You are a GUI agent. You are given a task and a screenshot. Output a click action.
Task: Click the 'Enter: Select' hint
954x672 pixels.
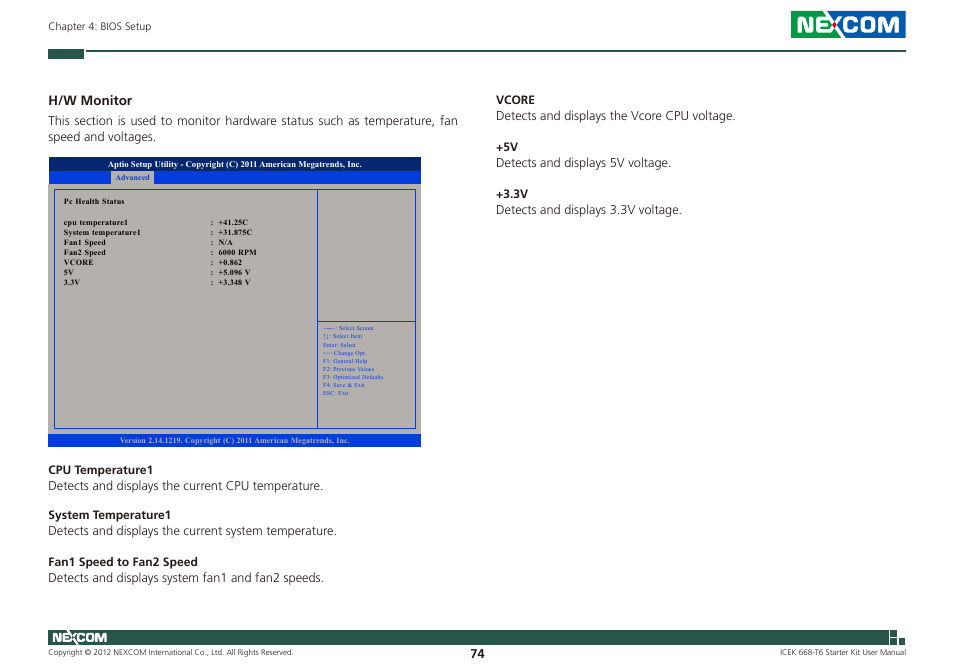coord(339,345)
